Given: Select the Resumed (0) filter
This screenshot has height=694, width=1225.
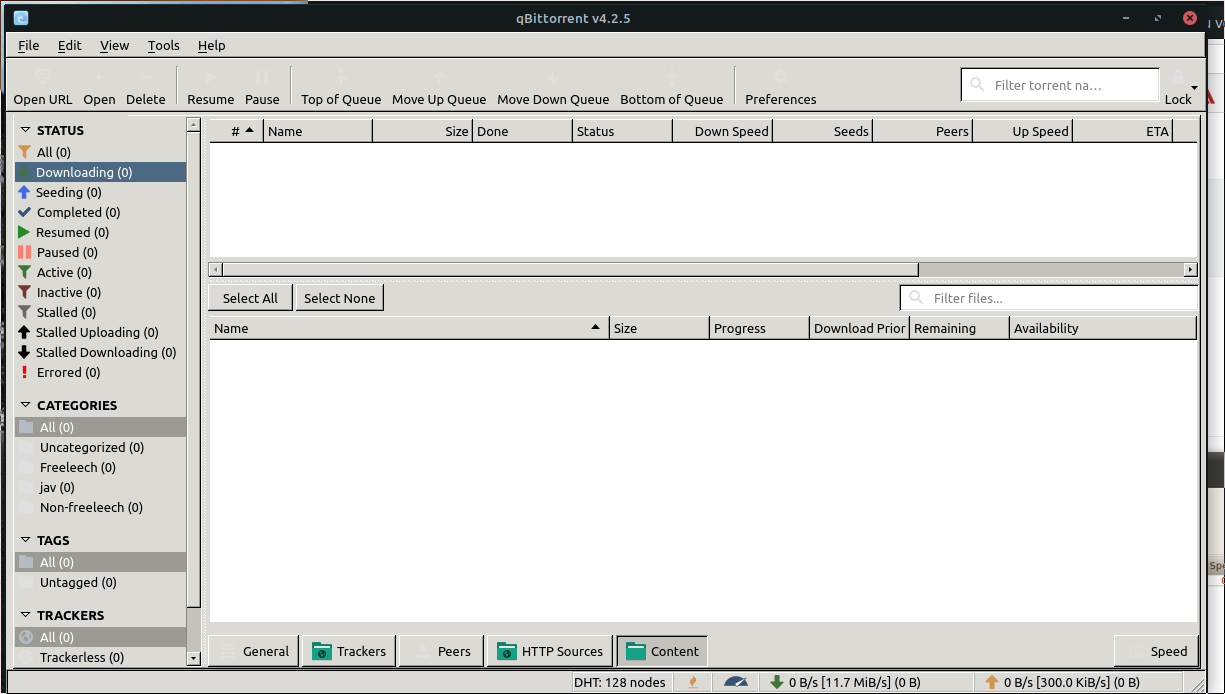Looking at the screenshot, I should pos(100,232).
